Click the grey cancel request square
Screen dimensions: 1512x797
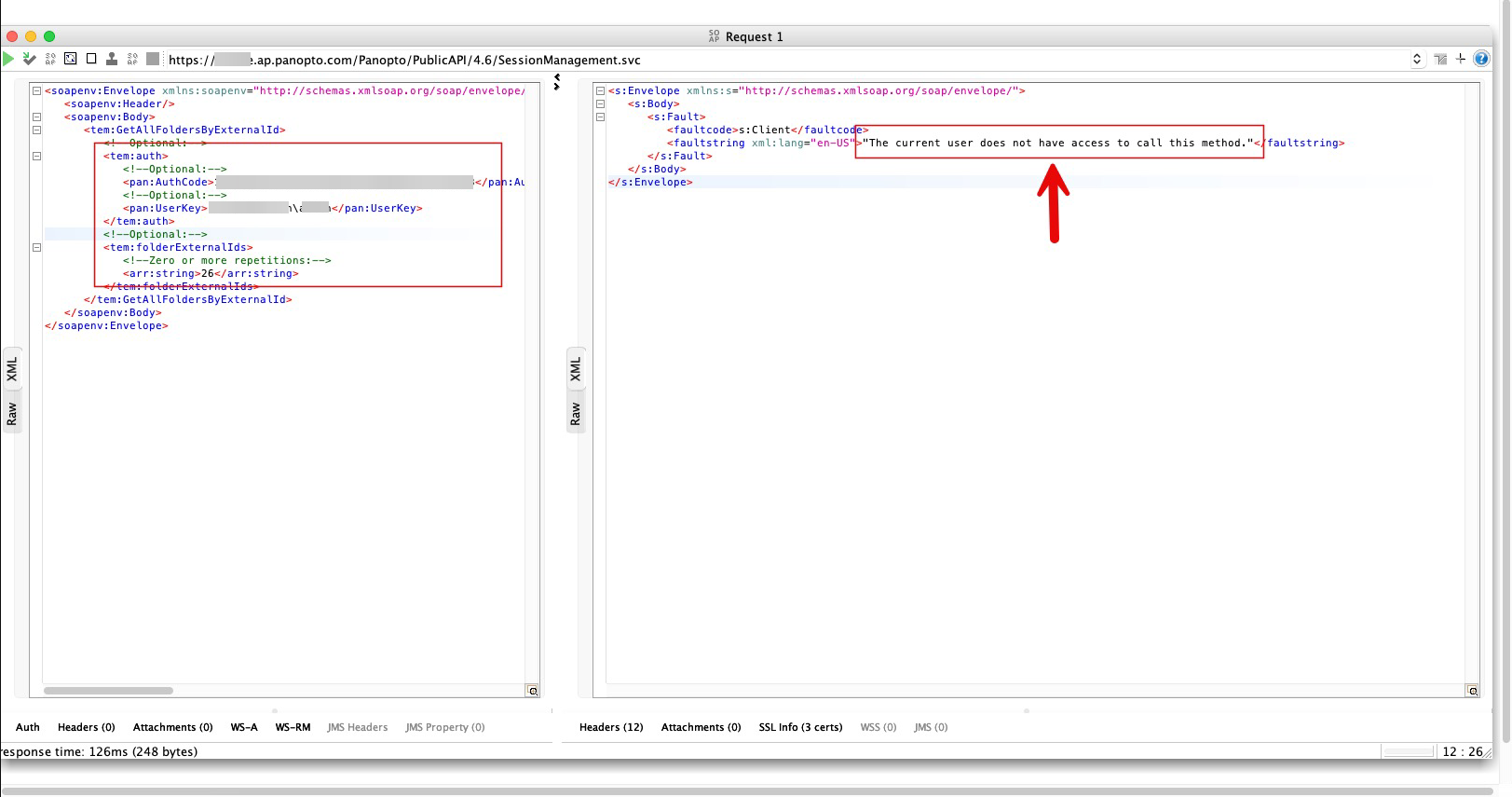click(x=153, y=59)
